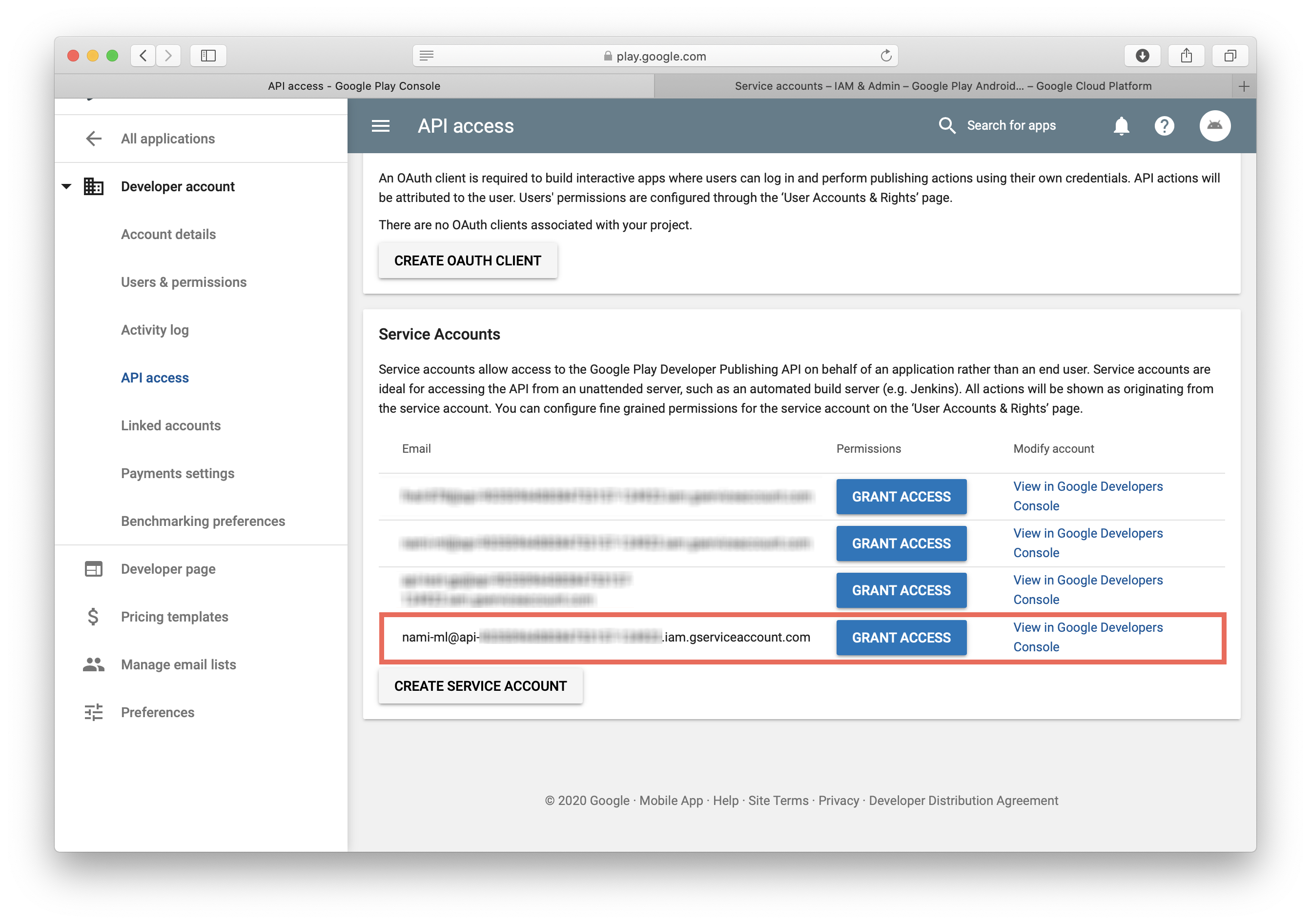Open Safari downloads icon
This screenshot has width=1311, height=924.
tap(1142, 55)
